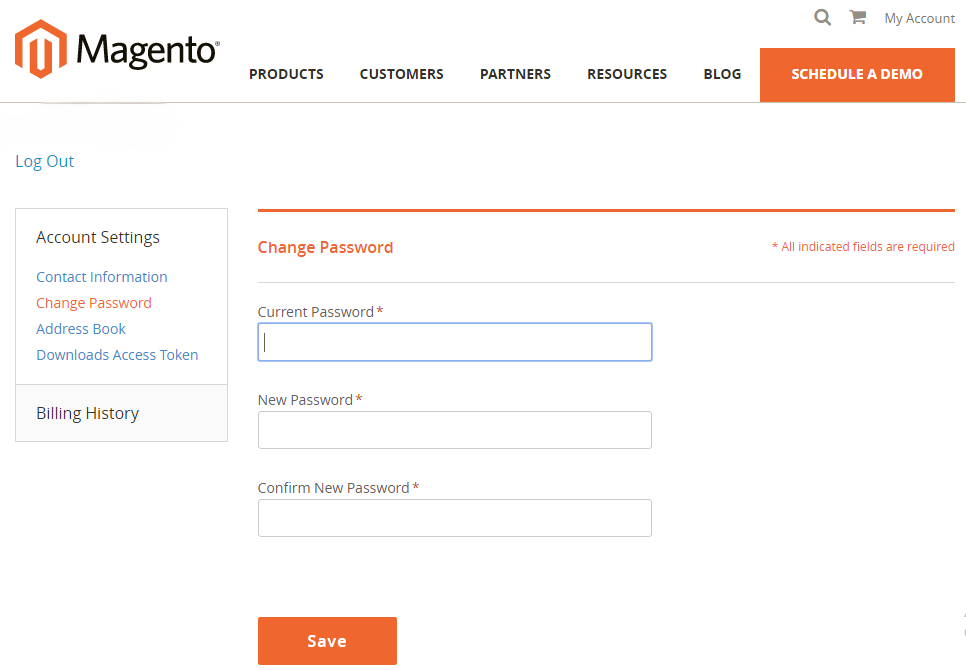Focus the New Password field
The image size is (966, 670).
455,430
